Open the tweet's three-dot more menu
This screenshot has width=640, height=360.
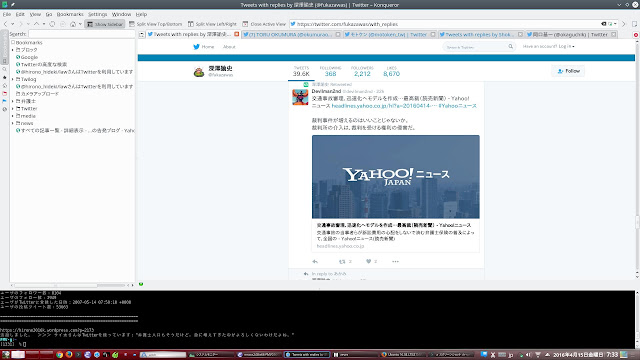[x=395, y=261]
